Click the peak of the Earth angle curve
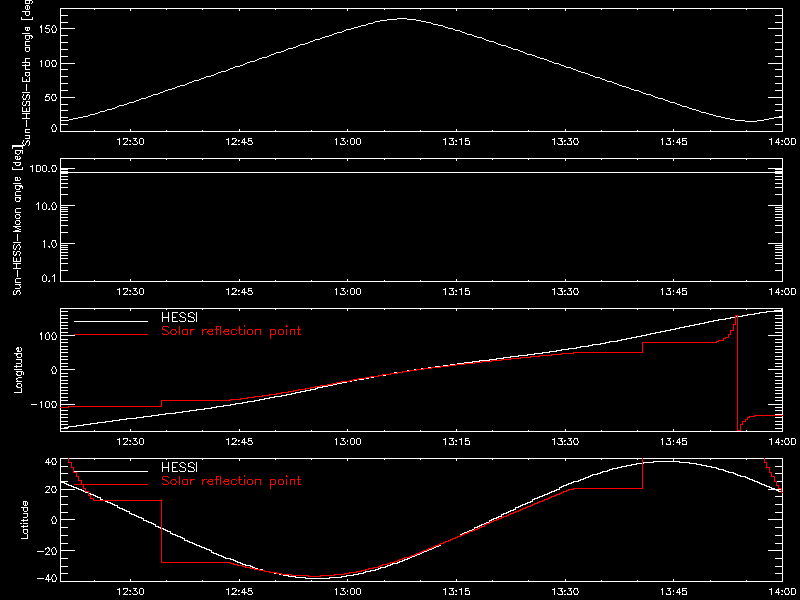 point(402,19)
